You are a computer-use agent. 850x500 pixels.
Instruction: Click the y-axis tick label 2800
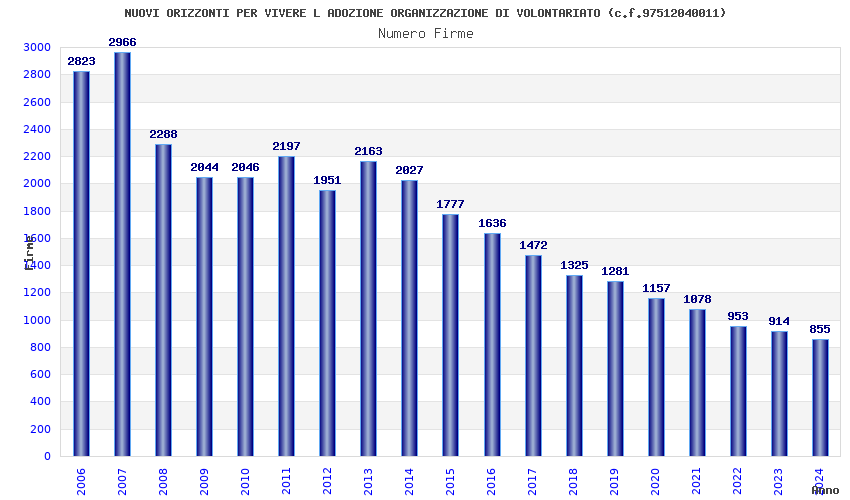point(37,75)
